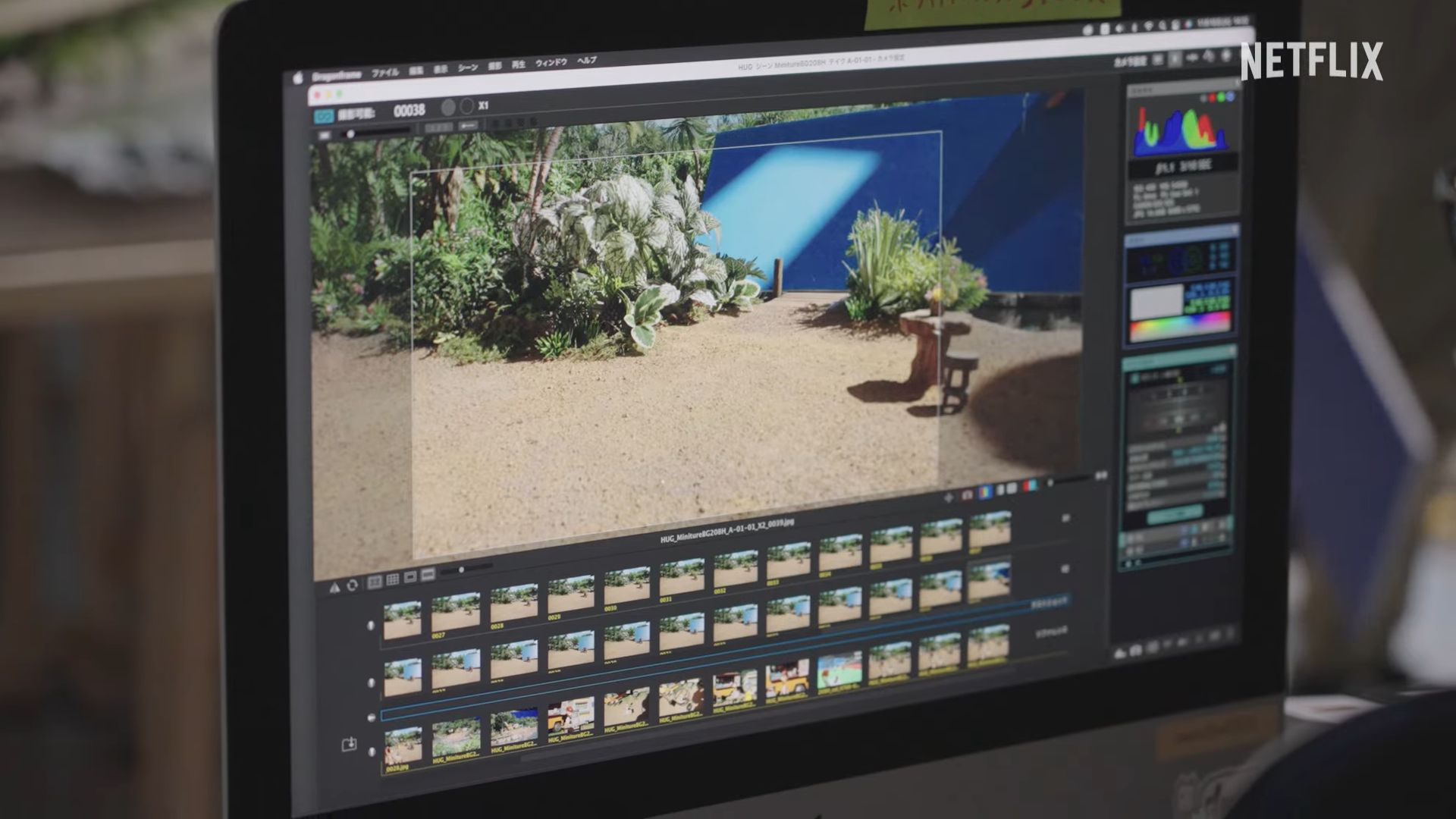1456x819 pixels.
Task: Click the camera workspace icon at bottom right
Action: coord(1136,649)
